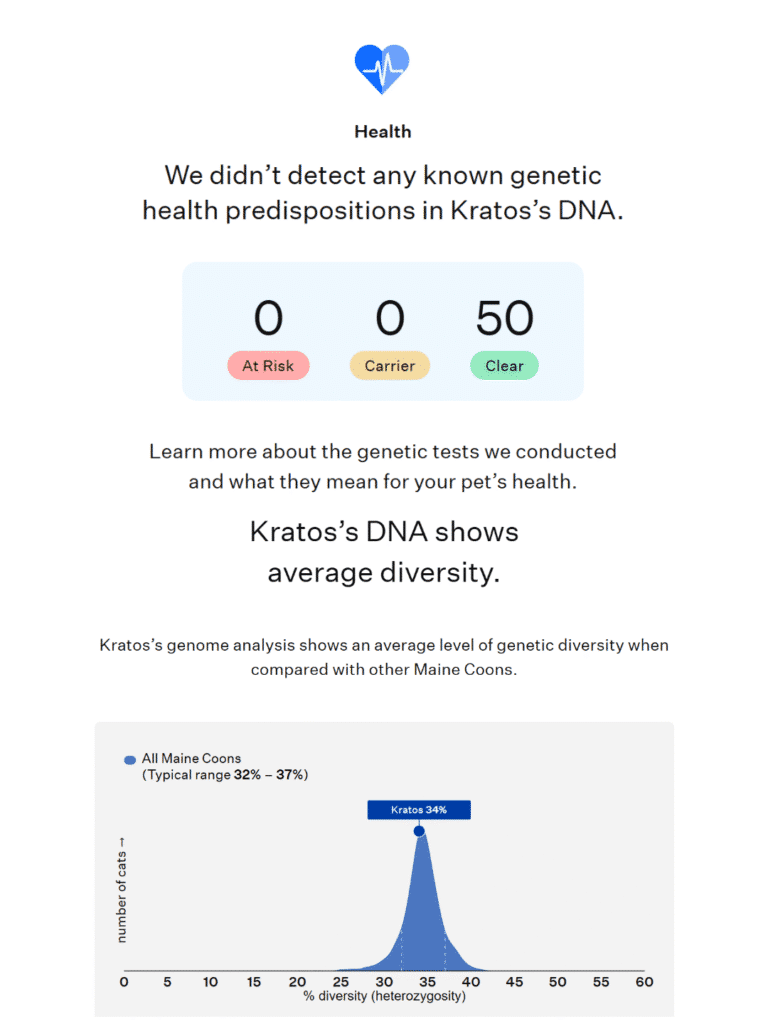This screenshot has height=1024, width=768.
Task: Click the blue heart health icon
Action: [382, 69]
